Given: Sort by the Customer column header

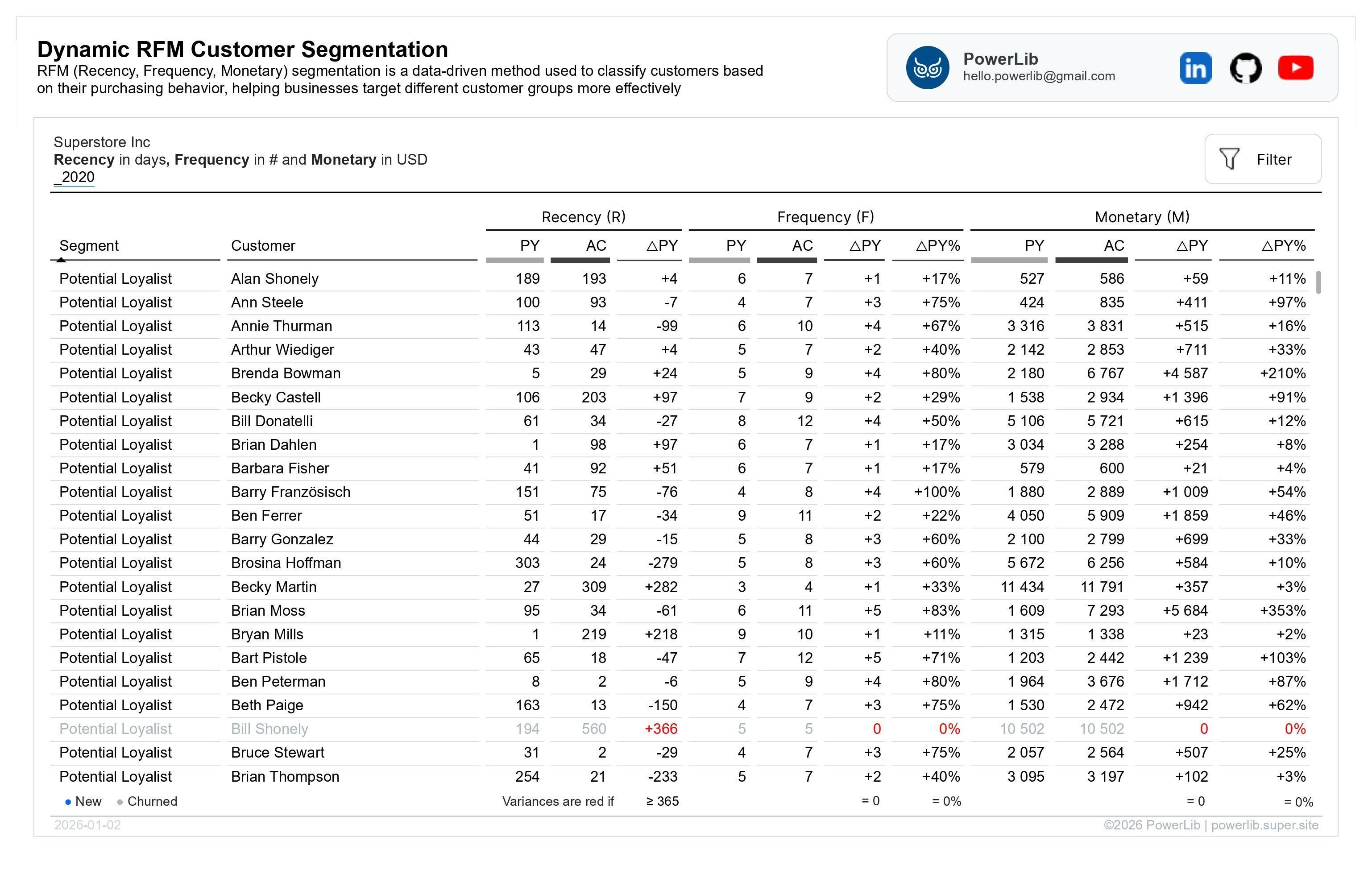Looking at the screenshot, I should tap(263, 245).
